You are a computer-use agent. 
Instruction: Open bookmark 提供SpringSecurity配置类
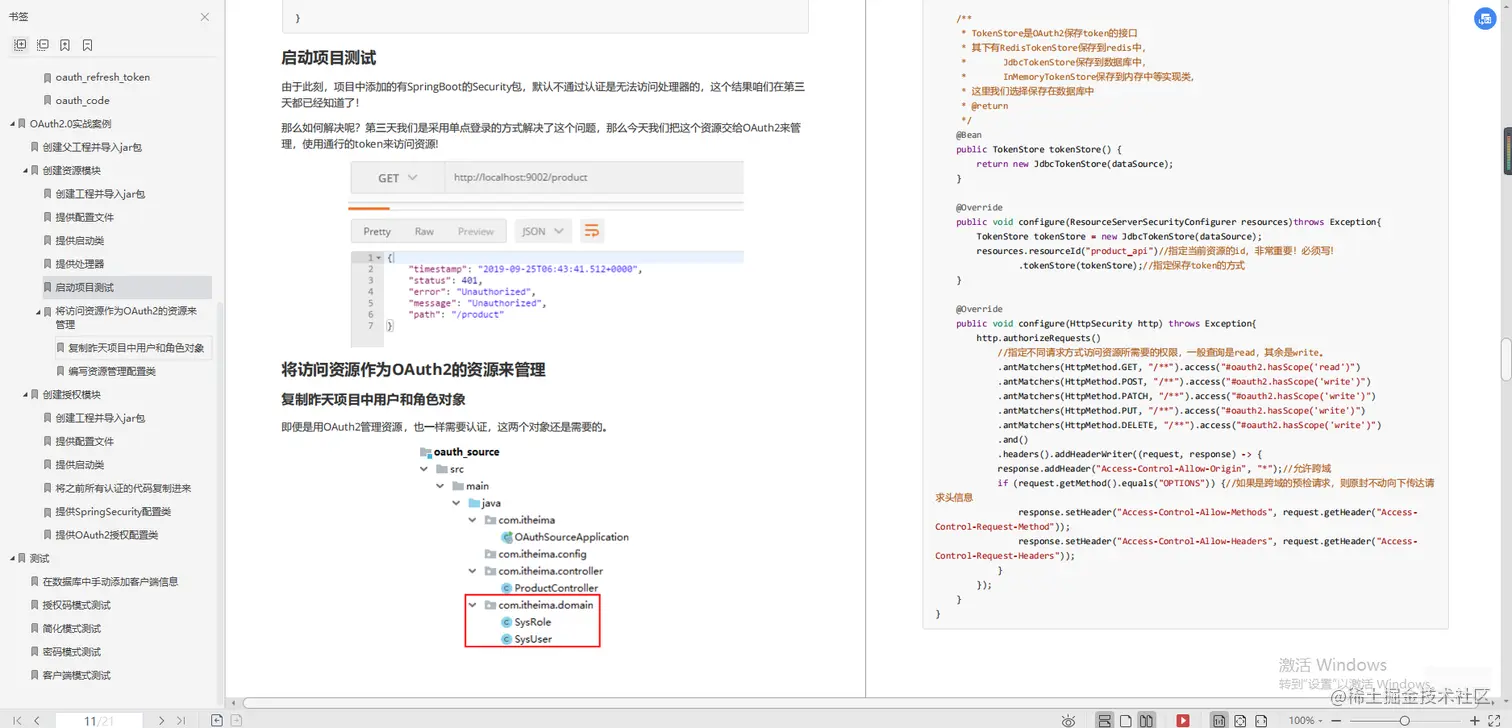113,512
